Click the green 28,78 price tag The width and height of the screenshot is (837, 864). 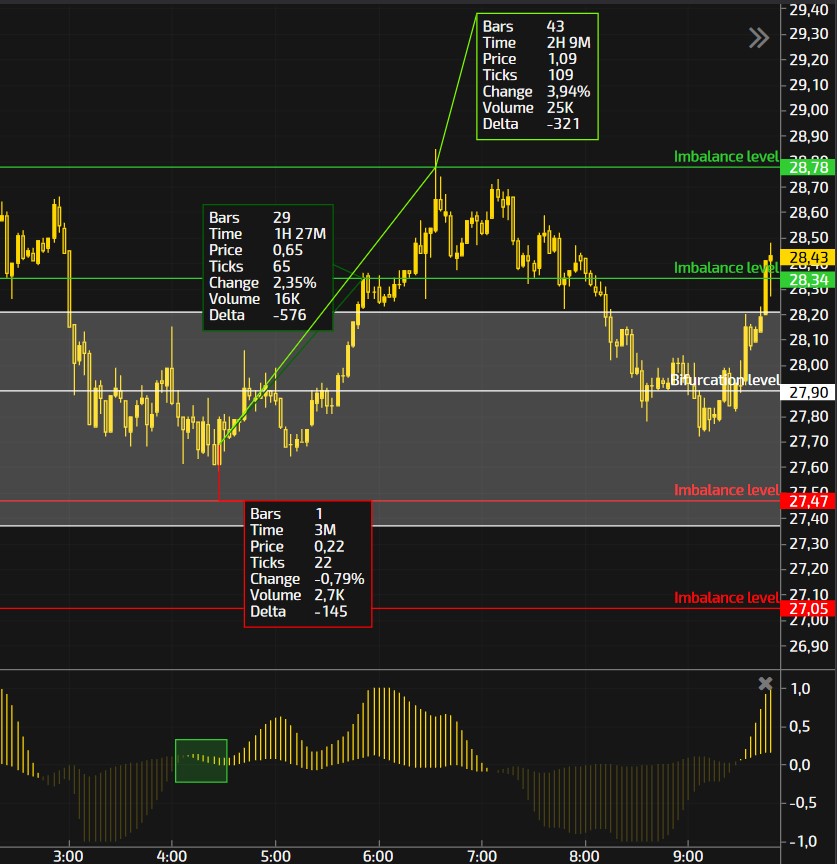[x=806, y=167]
